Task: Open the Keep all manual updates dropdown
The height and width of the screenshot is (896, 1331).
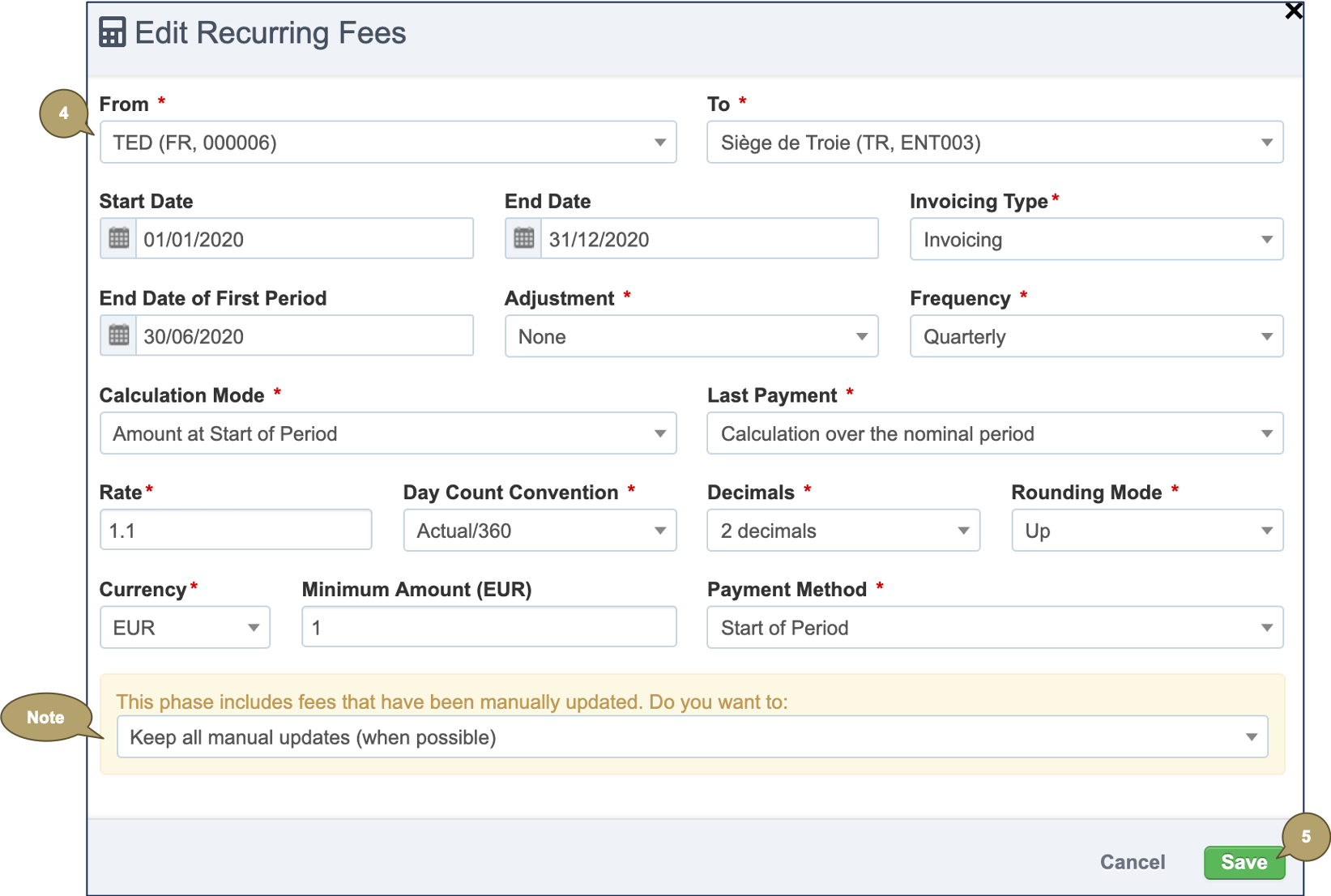Action: [692, 737]
